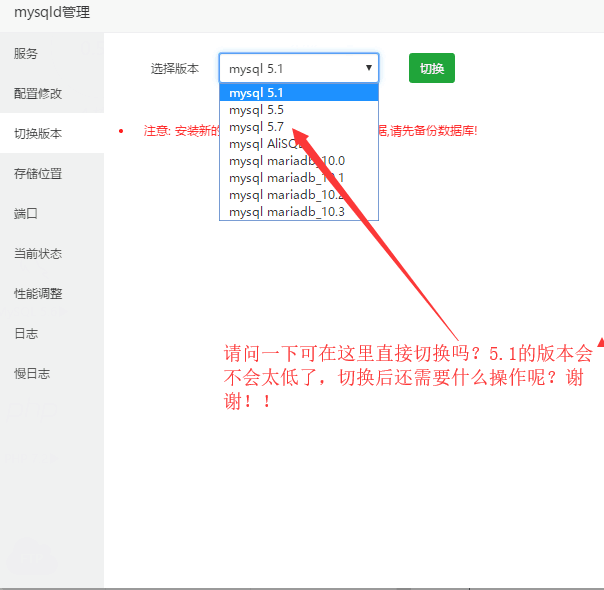This screenshot has width=604, height=590.
Task: Click the red 注意 warning message
Action: click(x=310, y=131)
